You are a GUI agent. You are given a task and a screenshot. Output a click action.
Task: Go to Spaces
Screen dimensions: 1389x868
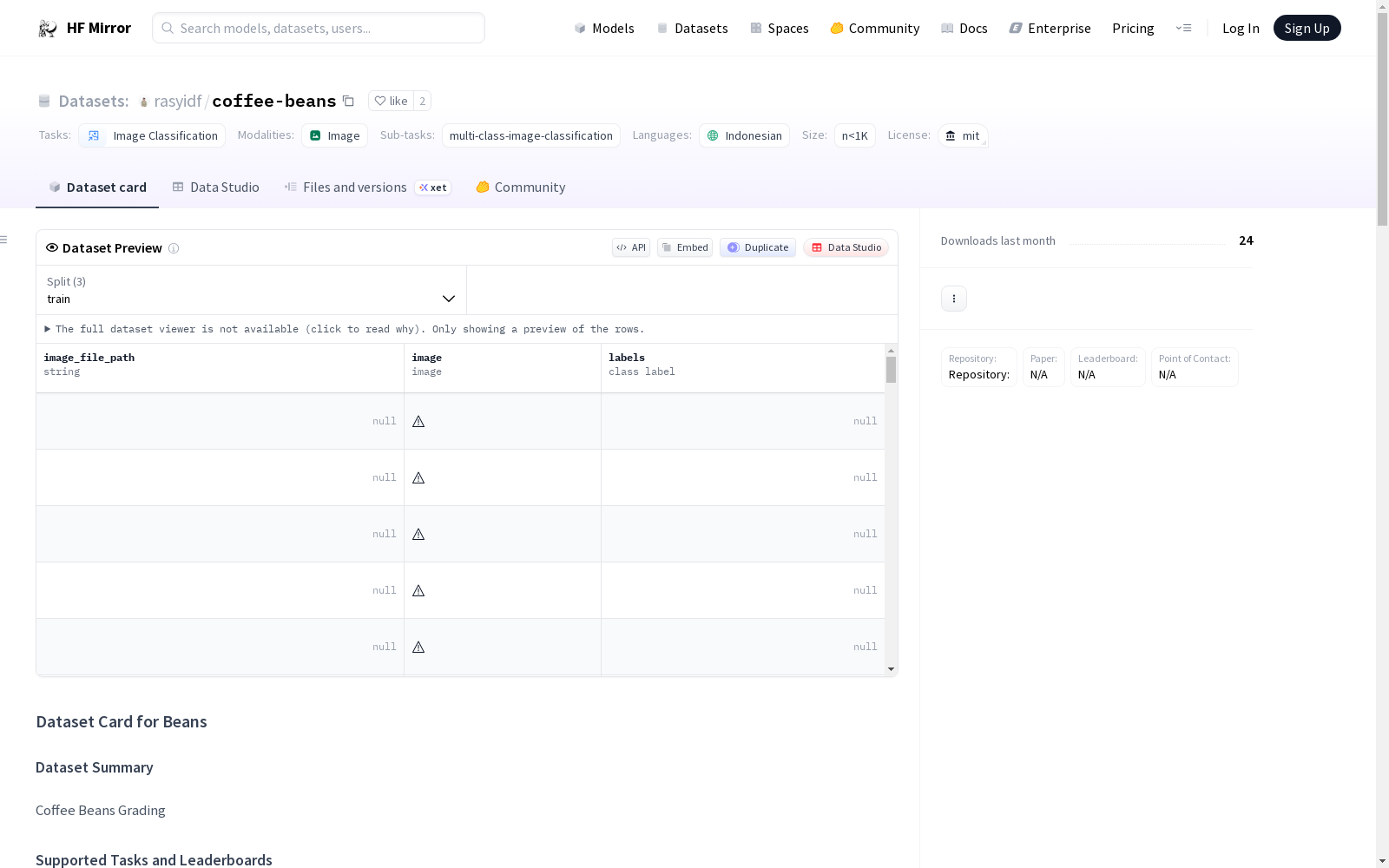pos(779,28)
